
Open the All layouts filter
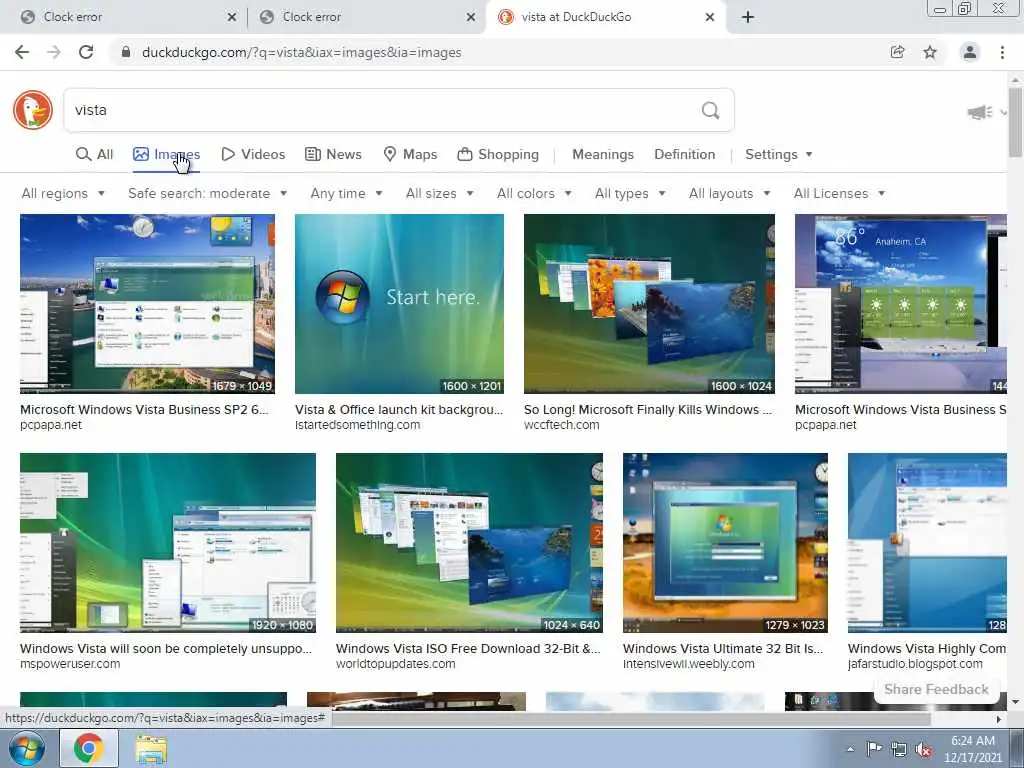729,193
